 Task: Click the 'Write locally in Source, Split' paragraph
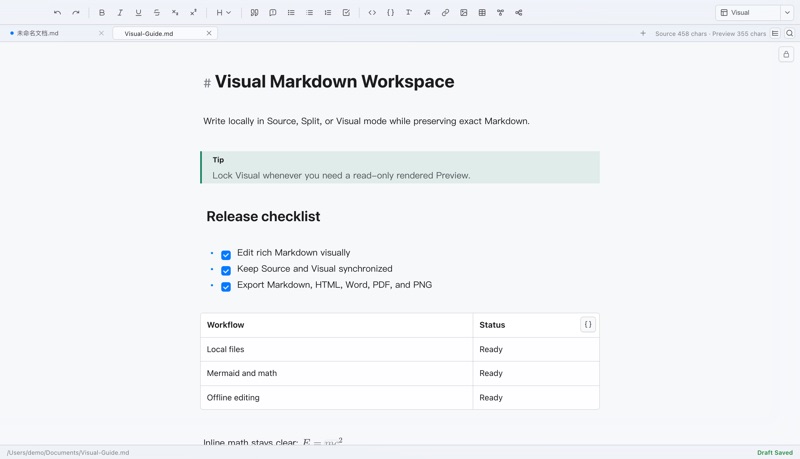366,121
